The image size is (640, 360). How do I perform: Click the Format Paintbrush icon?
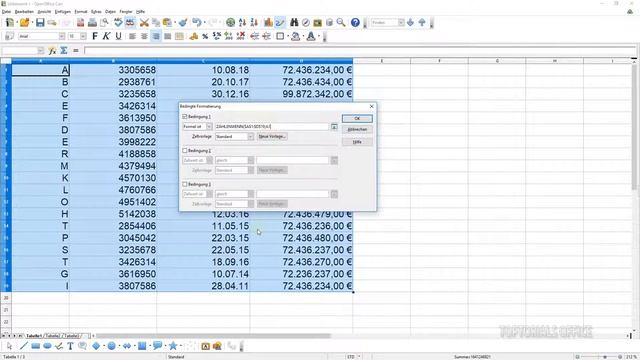(182, 22)
